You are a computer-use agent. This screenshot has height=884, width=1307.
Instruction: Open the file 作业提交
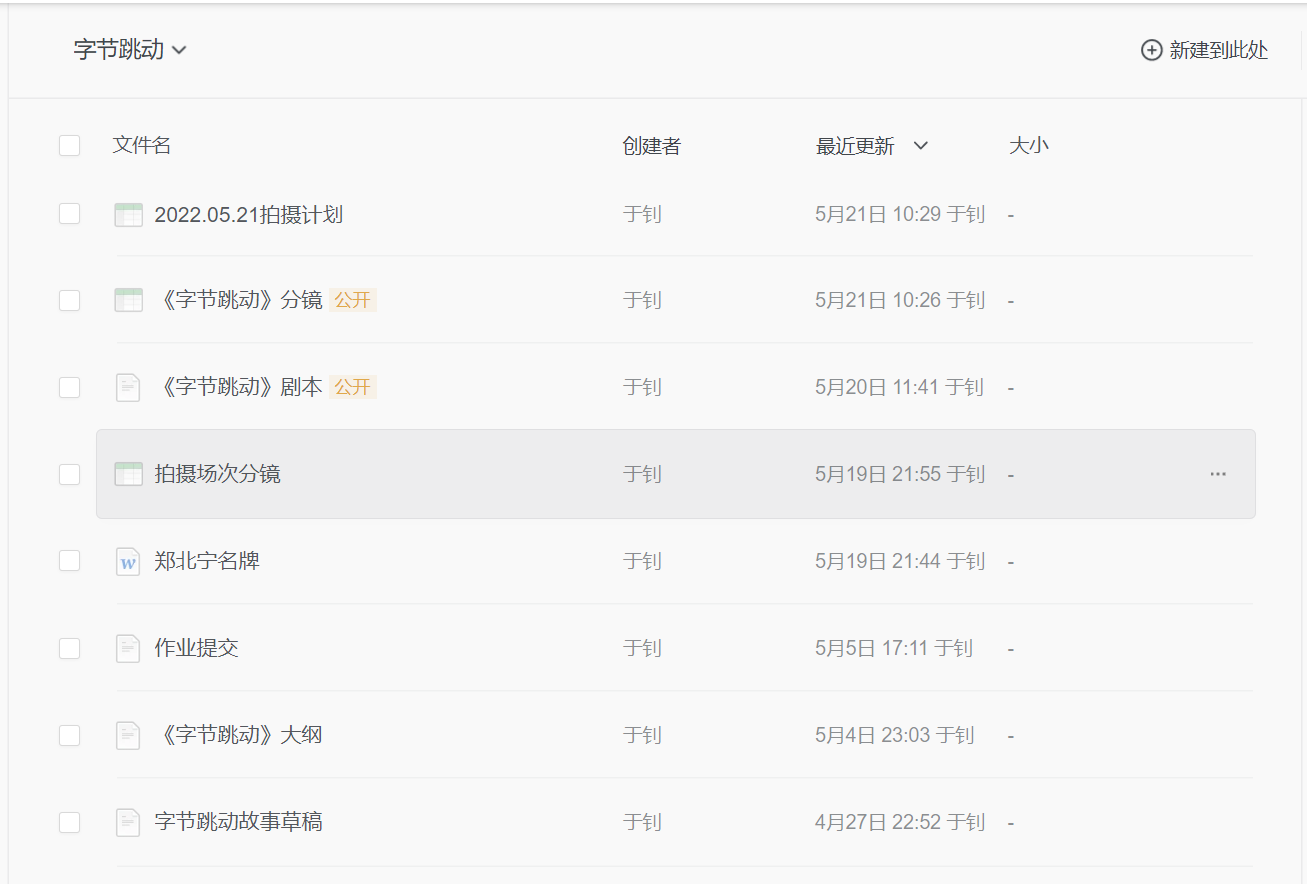point(196,648)
